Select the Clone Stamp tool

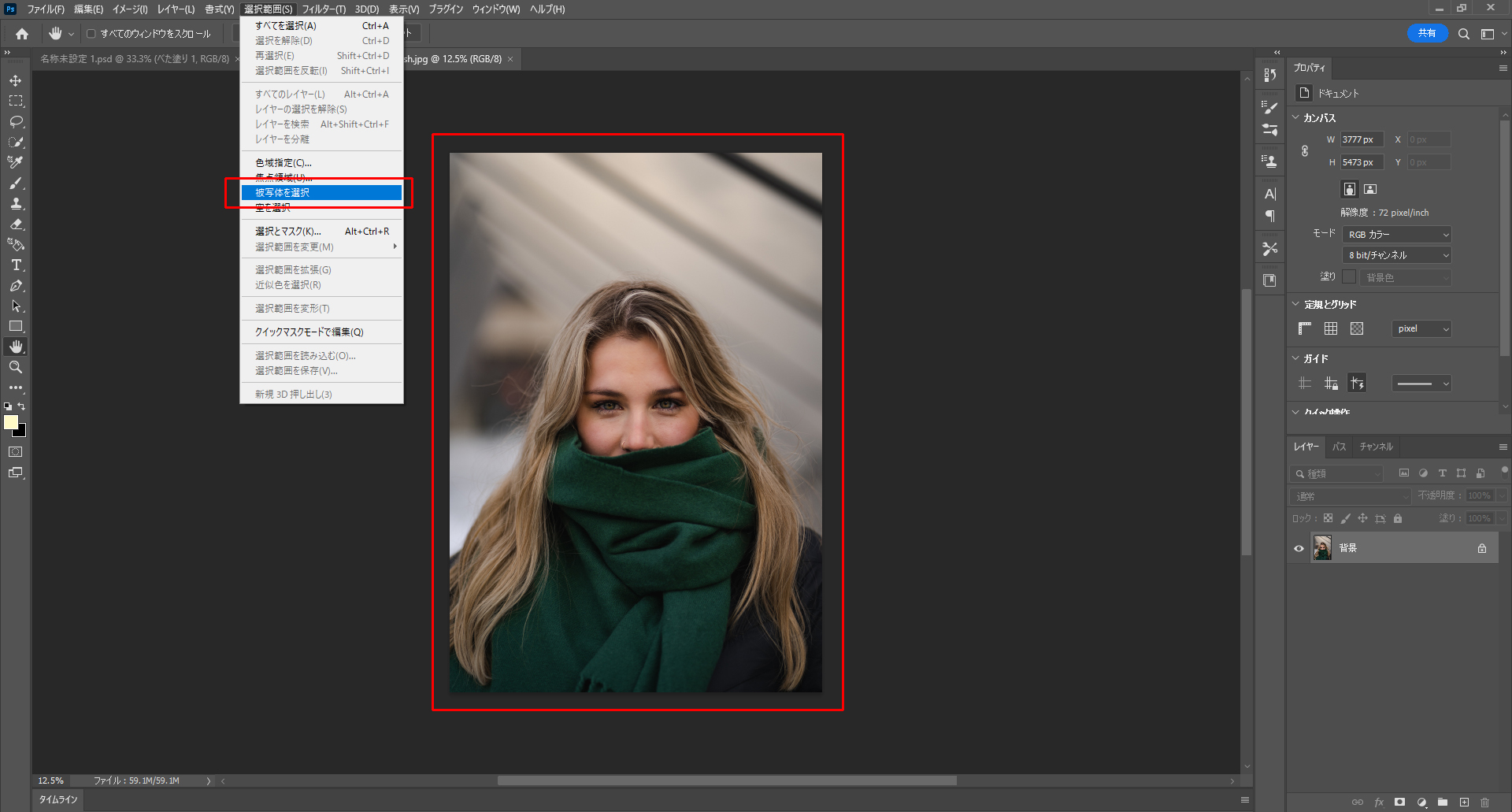16,204
